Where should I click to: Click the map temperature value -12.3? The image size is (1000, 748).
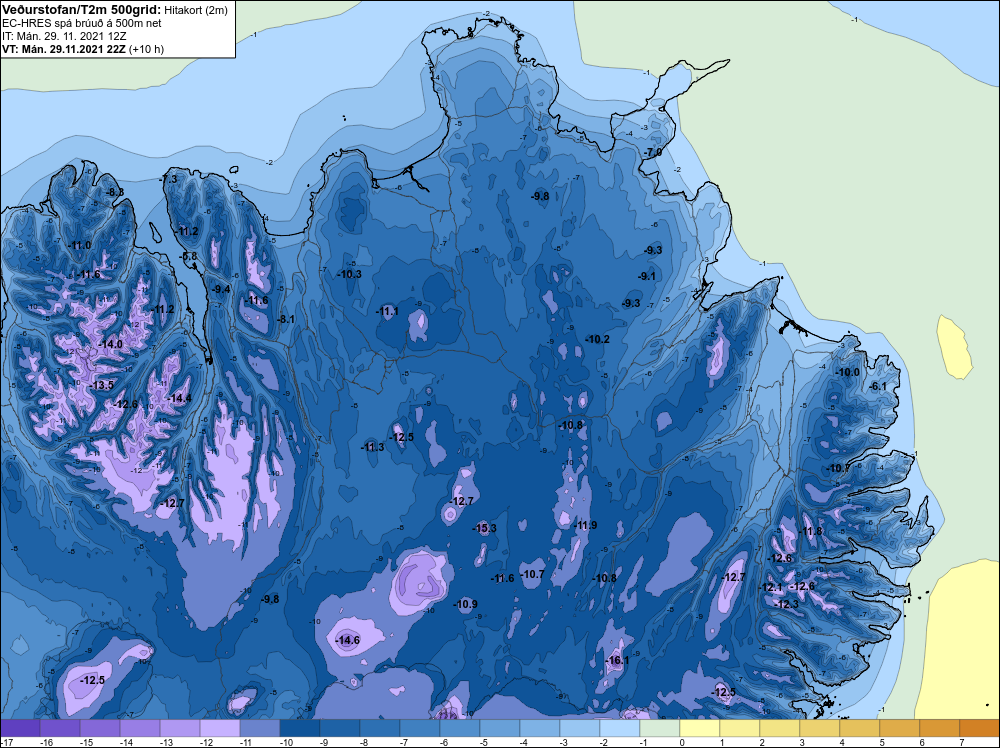pyautogui.click(x=787, y=605)
